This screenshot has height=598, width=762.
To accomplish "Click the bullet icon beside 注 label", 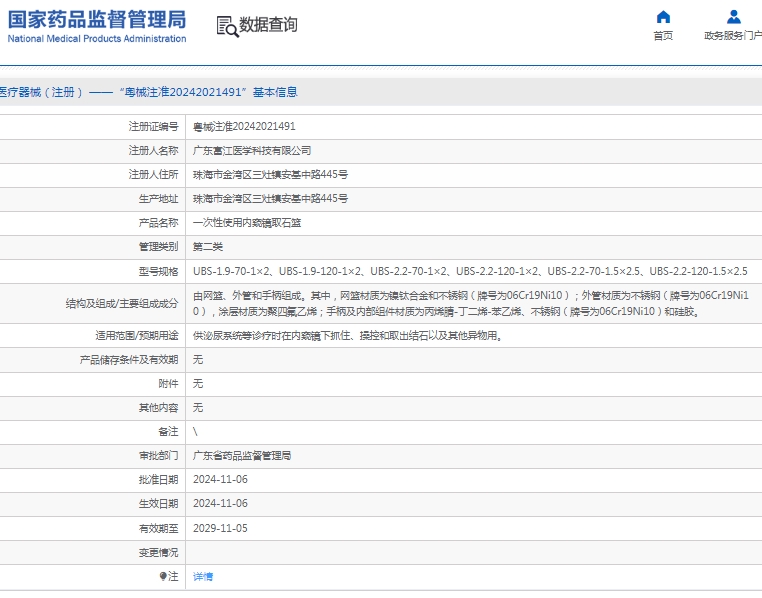I will [163, 576].
